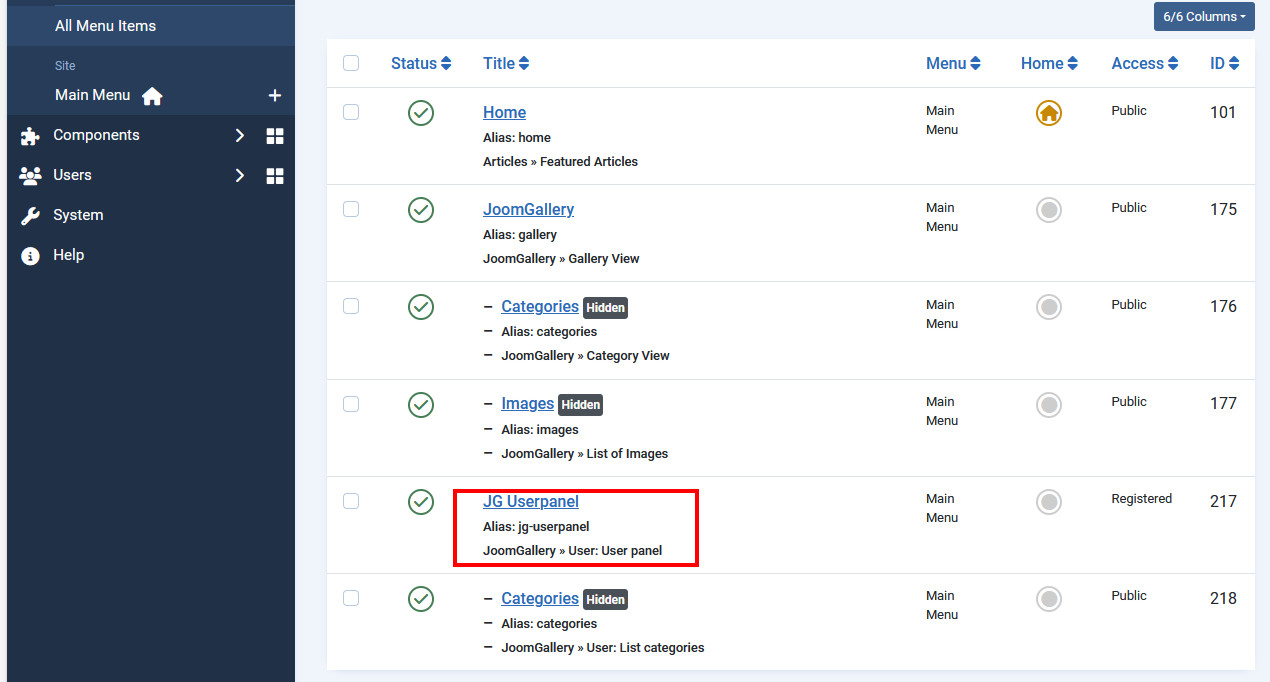Check the box for the Home menu item
The image size is (1270, 682).
[351, 112]
